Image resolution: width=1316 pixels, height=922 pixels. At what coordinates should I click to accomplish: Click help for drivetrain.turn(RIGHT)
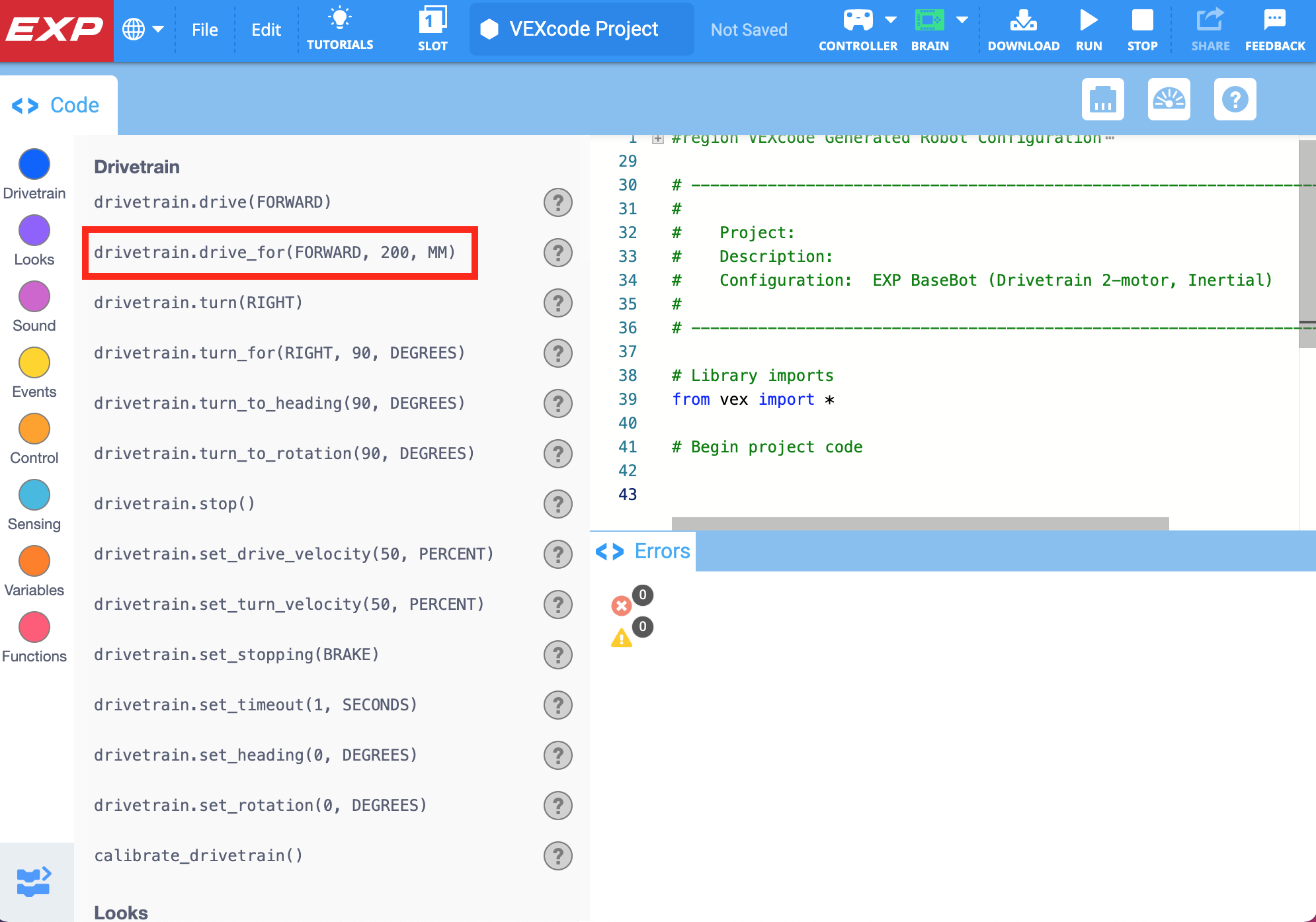tap(557, 303)
